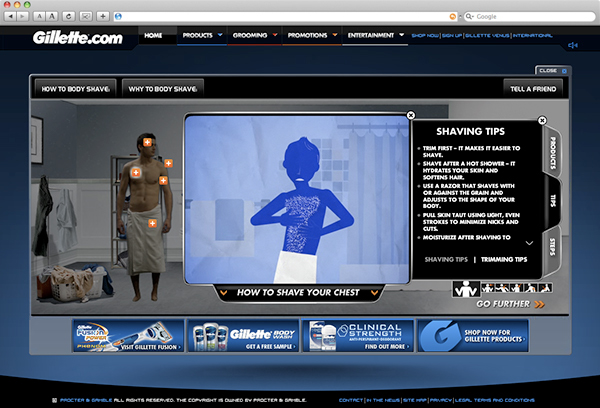
Task: Expand the ENTERTAINMENT dropdown menu
Action: tap(375, 35)
